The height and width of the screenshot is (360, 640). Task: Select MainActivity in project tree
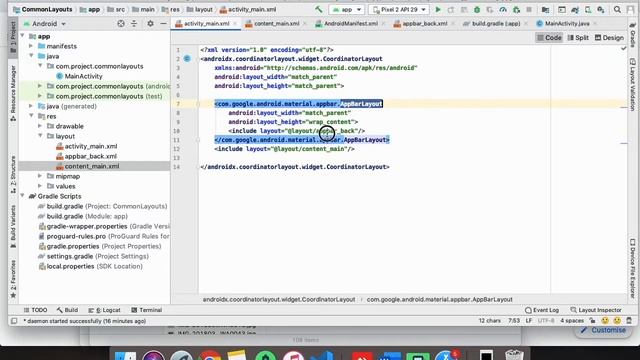point(83,76)
